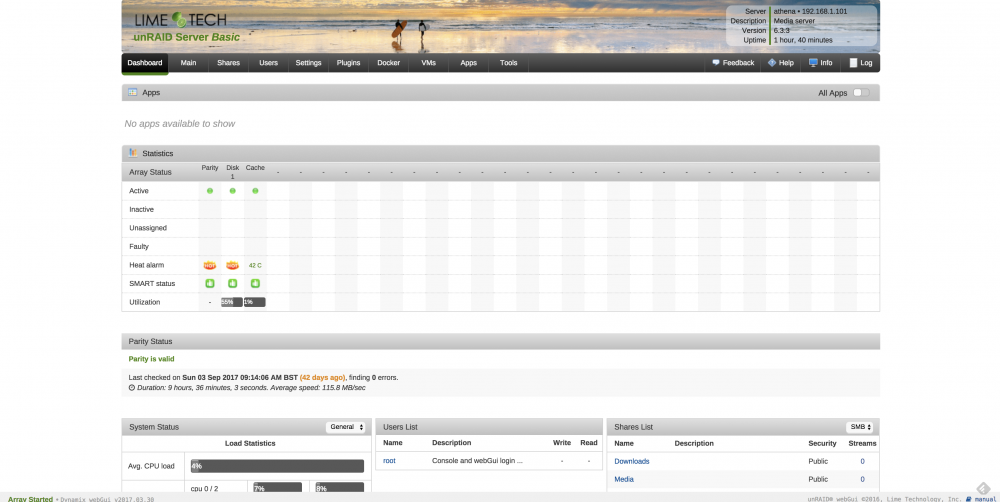Click the Load Statistics heading
Viewport: 1000px width, 502px height.
click(250, 443)
